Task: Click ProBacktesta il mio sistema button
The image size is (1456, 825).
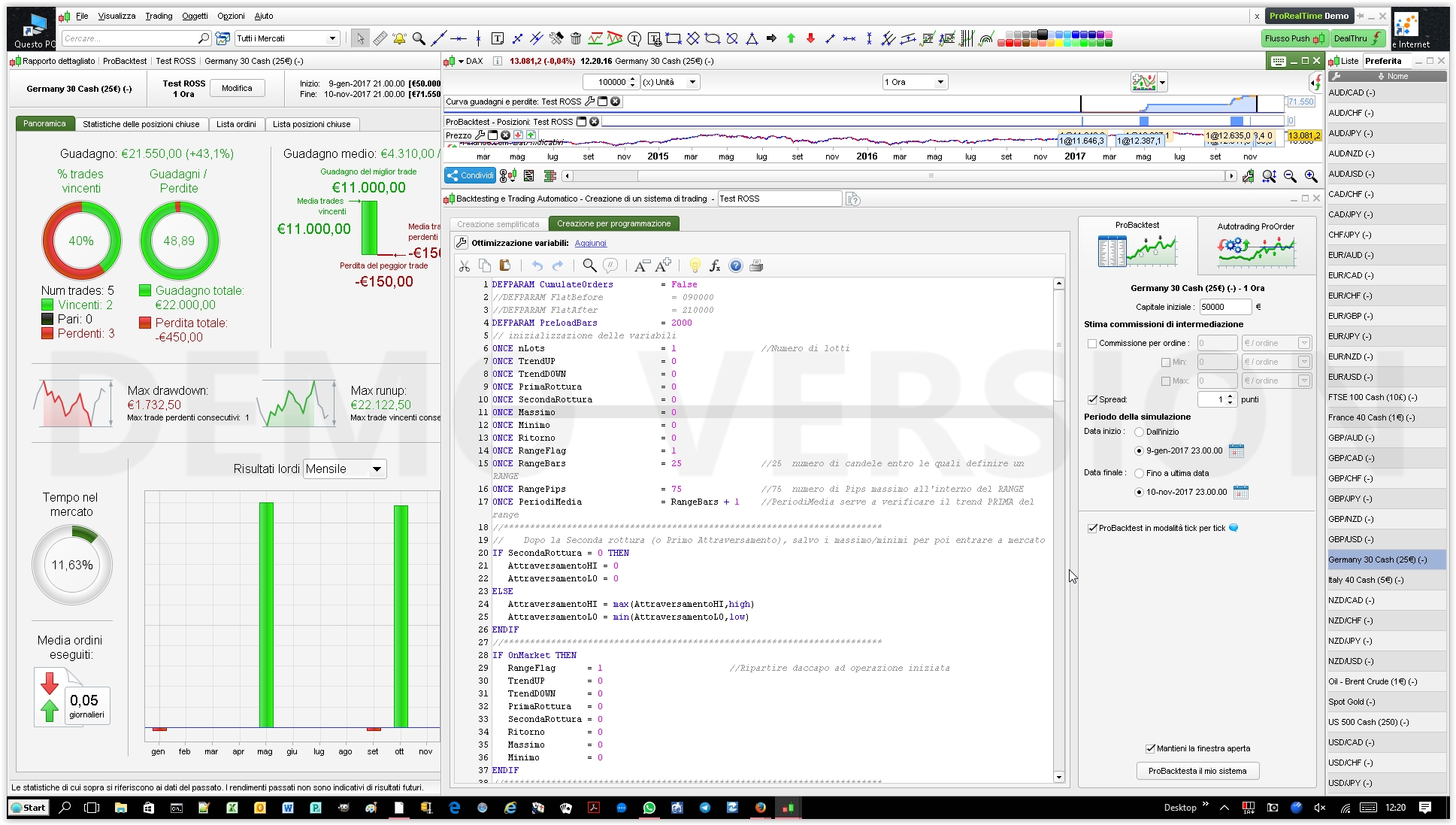Action: 1197,771
